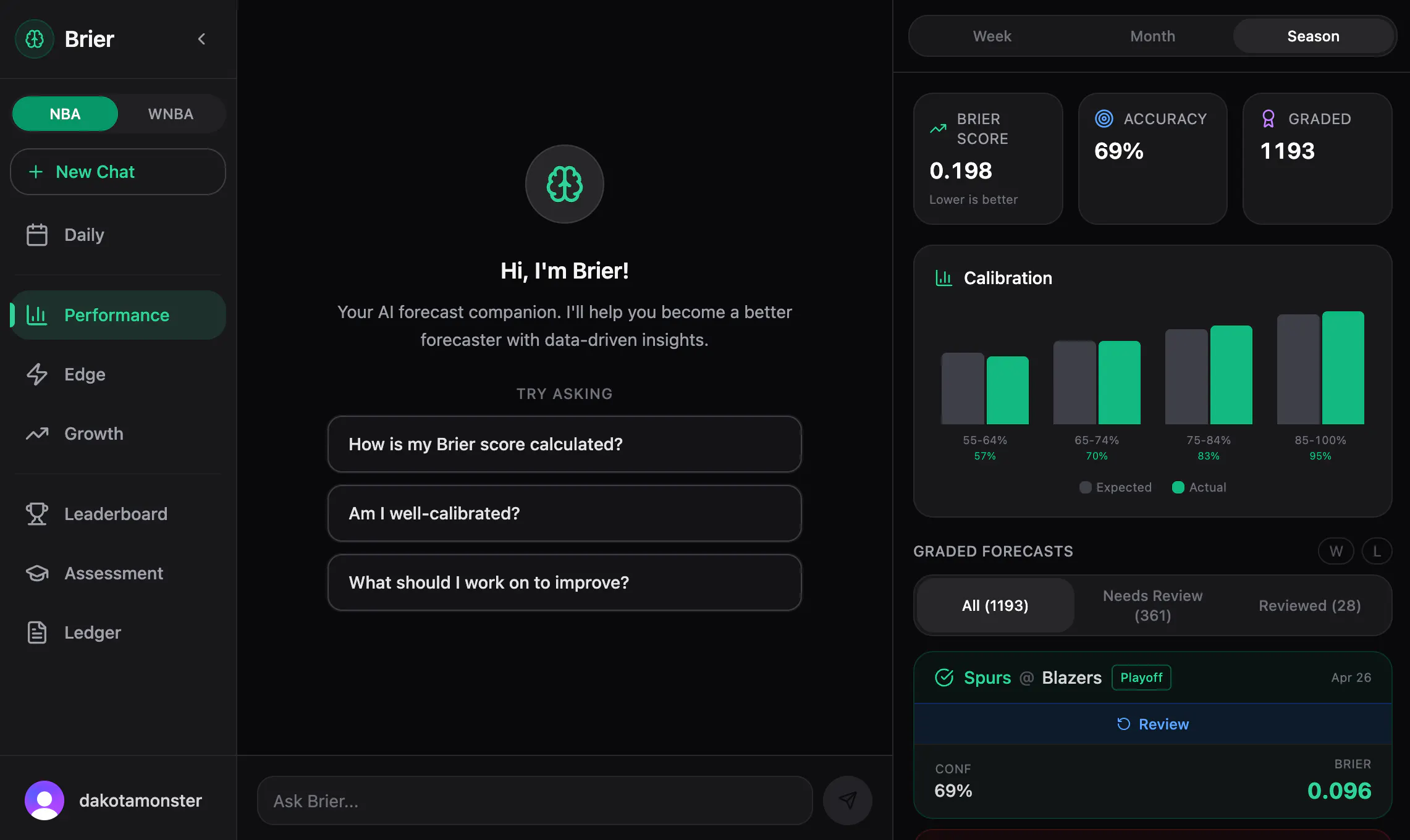Click the send paper plane button
Screen dimensions: 1410x840
[x=848, y=800]
